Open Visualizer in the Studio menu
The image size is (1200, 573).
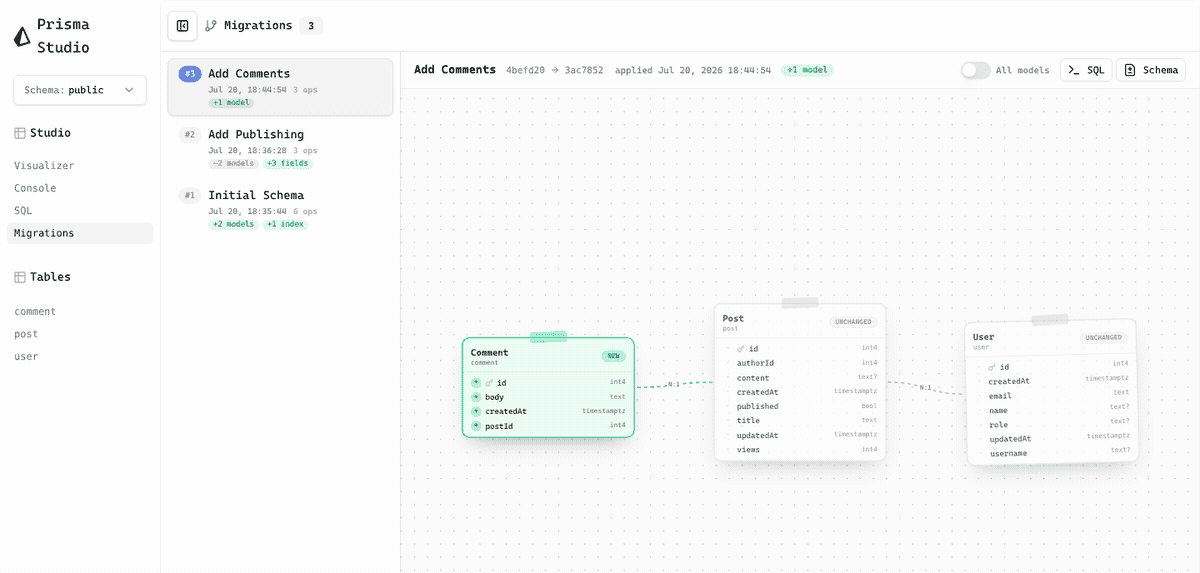44,166
